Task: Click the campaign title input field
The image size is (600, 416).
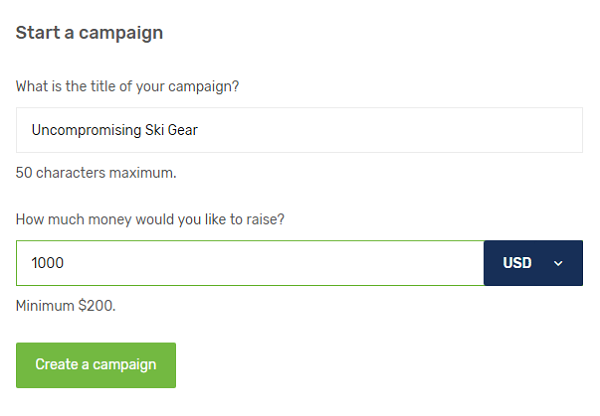Action: pos(298,130)
